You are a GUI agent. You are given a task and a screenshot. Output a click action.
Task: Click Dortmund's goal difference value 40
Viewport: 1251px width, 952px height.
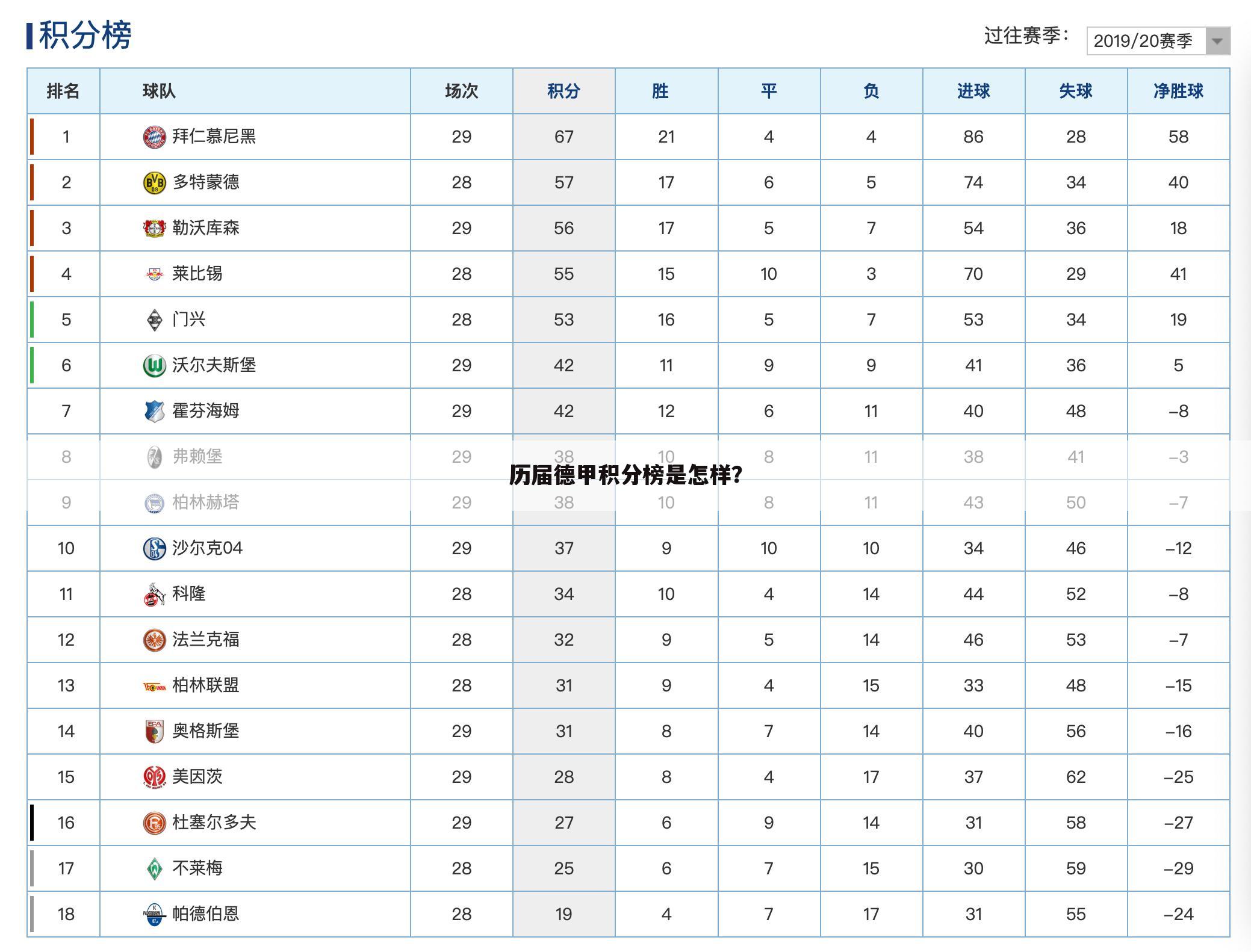(1178, 183)
